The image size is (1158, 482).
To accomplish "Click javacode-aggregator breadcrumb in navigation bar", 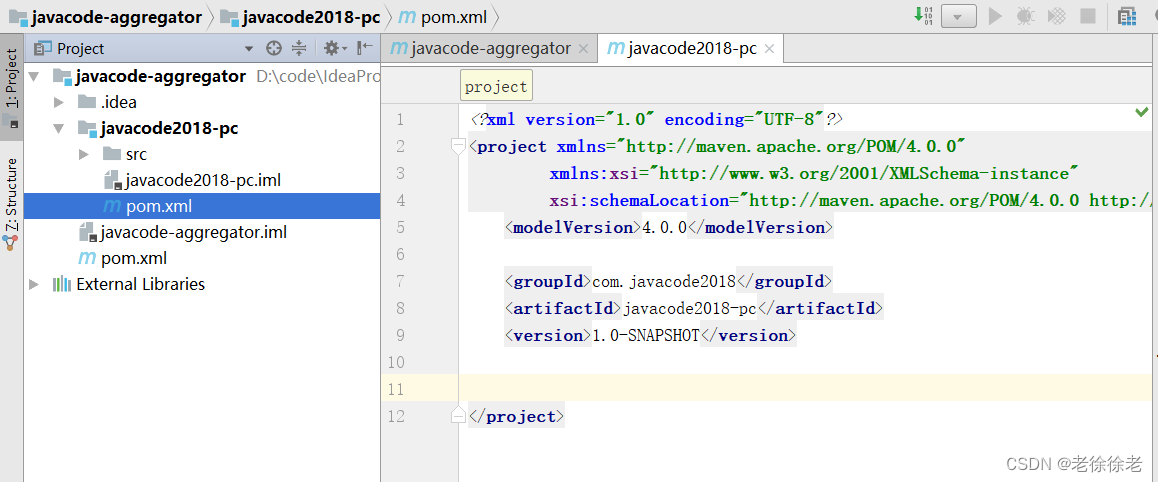I will tap(105, 17).
